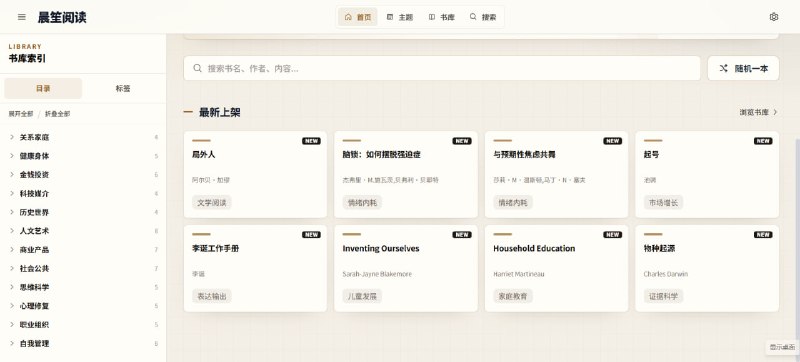Click author Harriet Martineau text
This screenshot has height=362, width=800.
click(519, 274)
